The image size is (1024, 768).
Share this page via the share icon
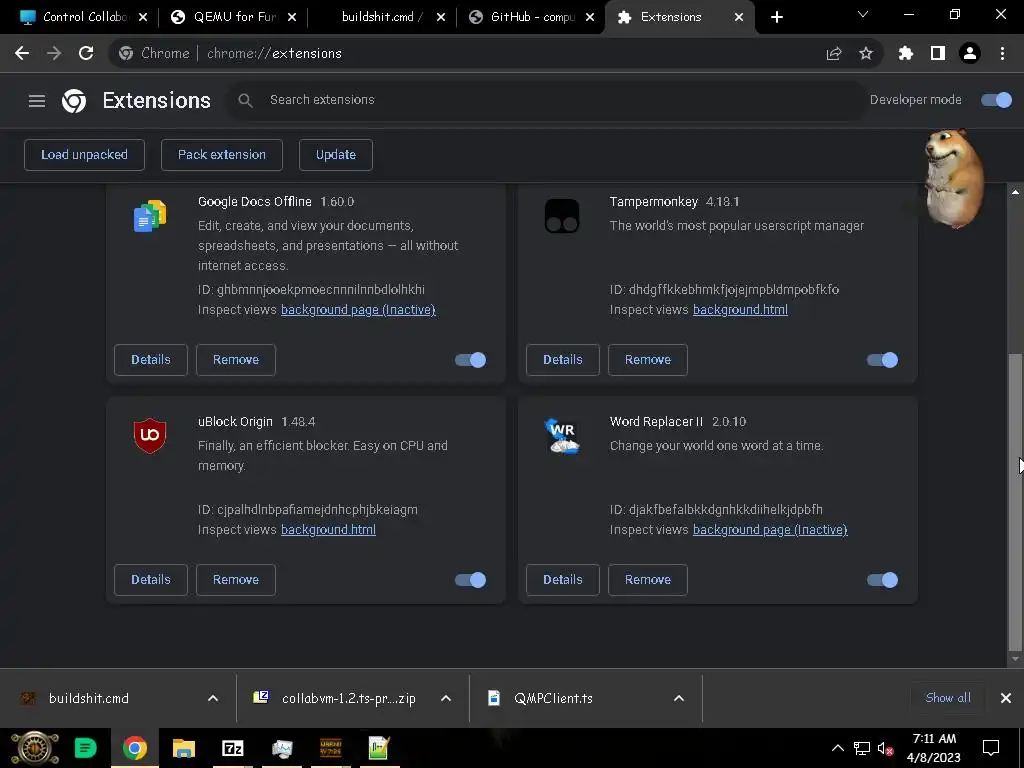[834, 54]
